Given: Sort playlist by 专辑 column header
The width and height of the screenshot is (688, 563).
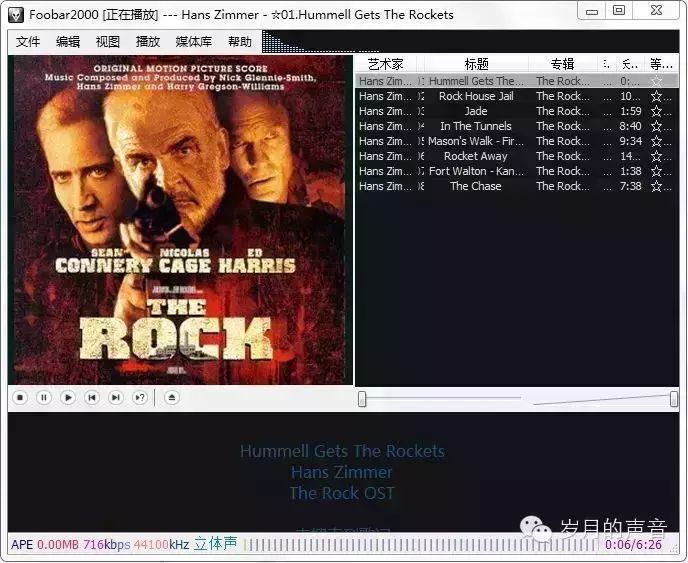Looking at the screenshot, I should click(x=563, y=64).
